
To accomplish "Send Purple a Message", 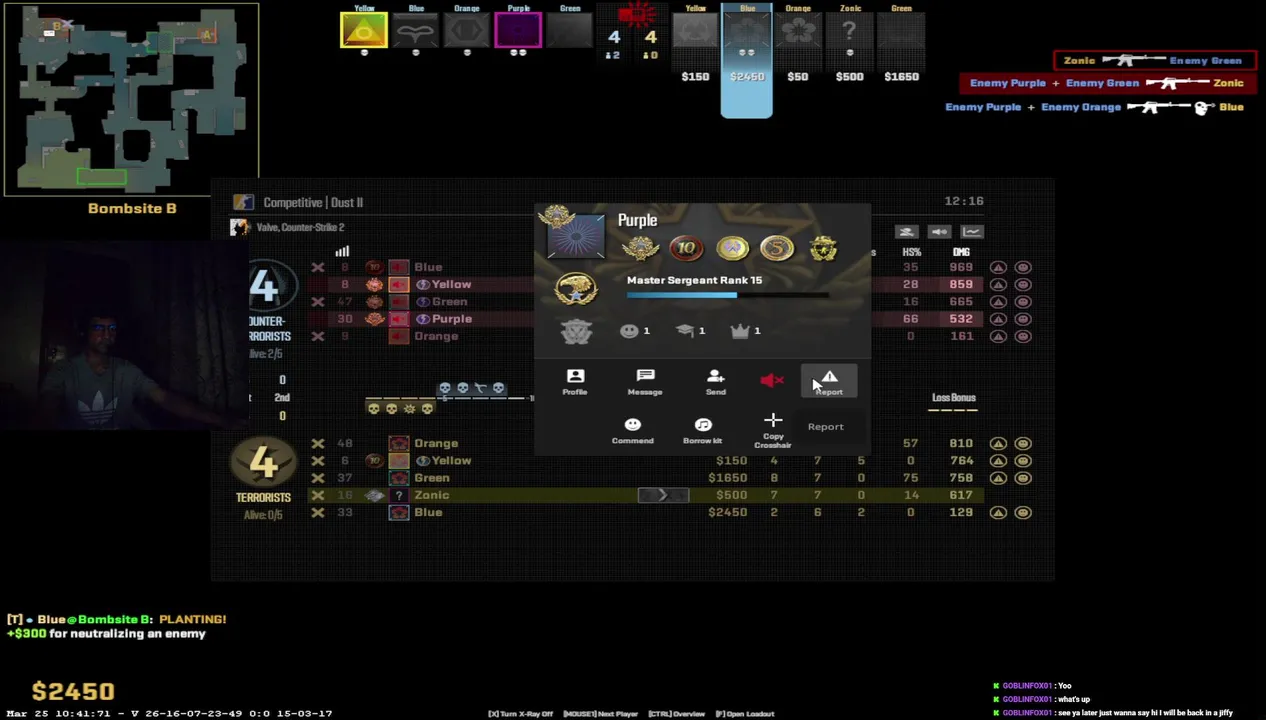I will pos(645,382).
